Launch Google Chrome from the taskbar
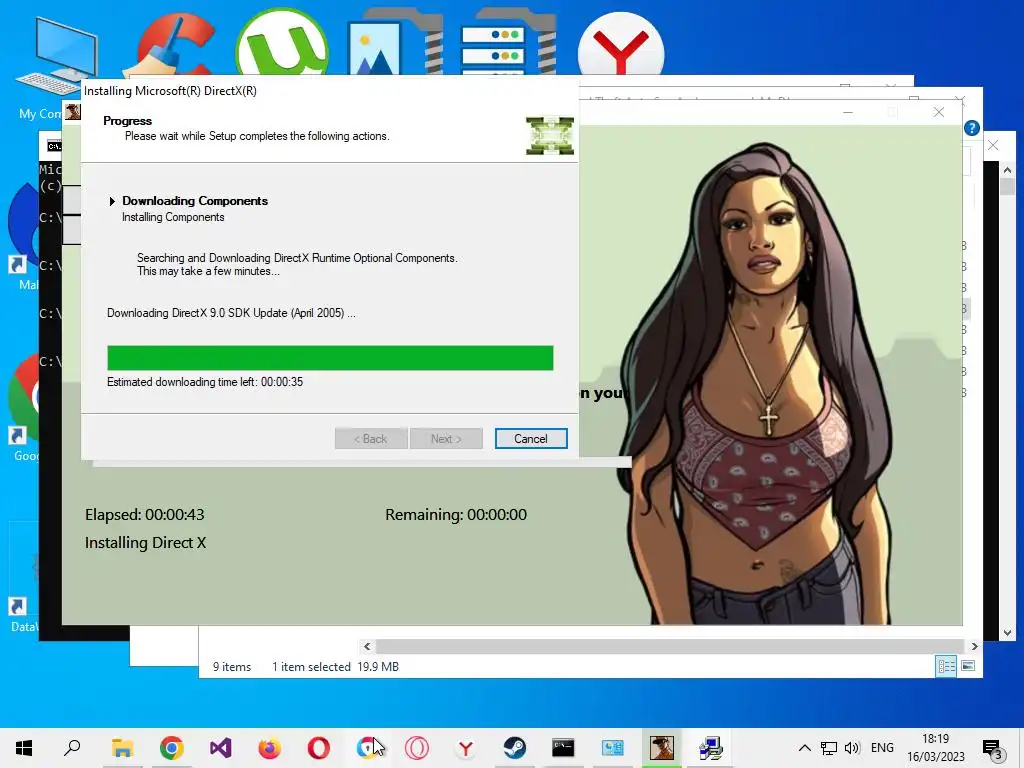Screen dimensions: 1024x768 pos(171,748)
